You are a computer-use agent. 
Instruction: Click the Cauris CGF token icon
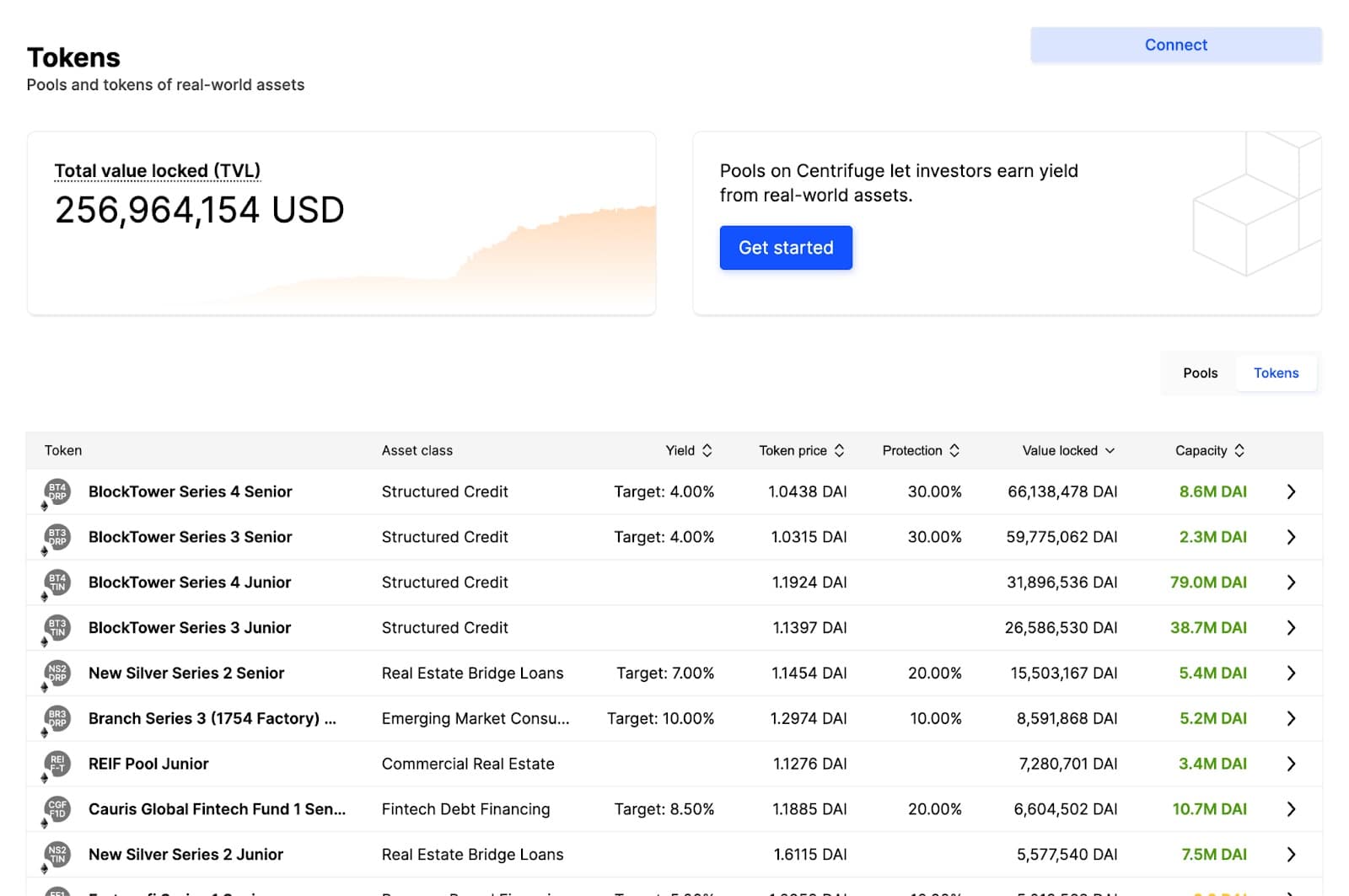pos(57,809)
